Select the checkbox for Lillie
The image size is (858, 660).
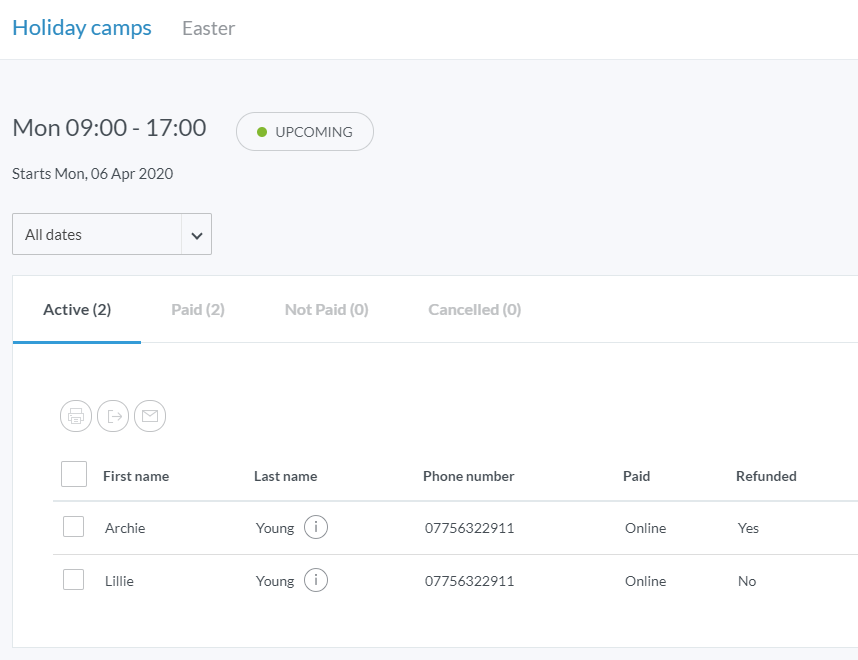tap(73, 579)
